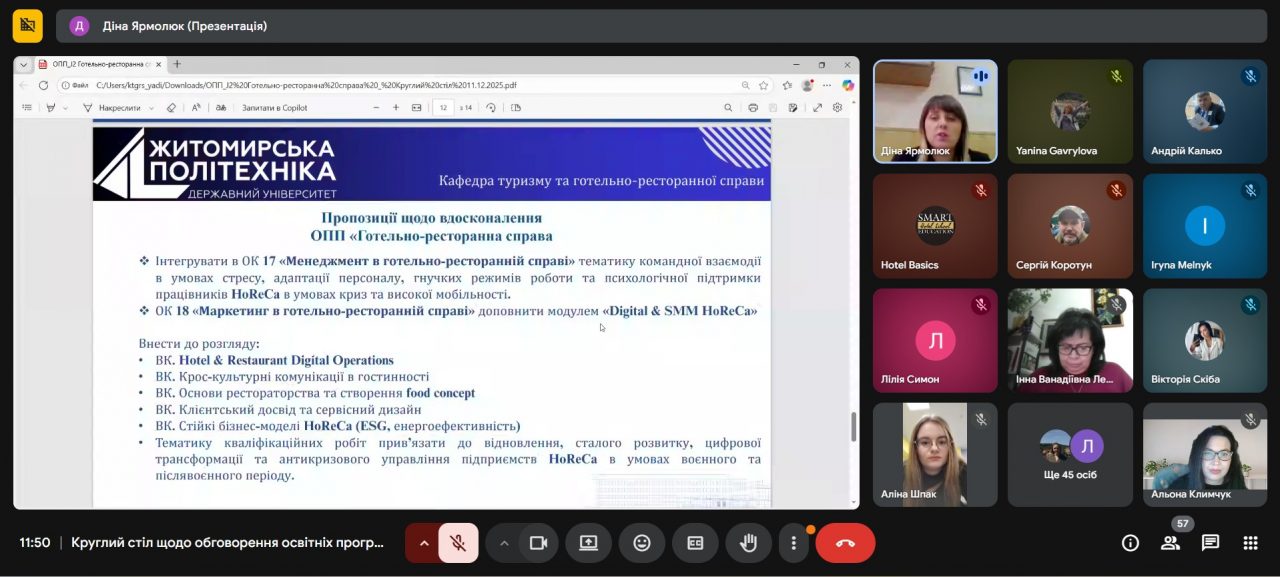Screen dimensions: 1280x577
Task: Open the chat panel icon
Action: tap(1210, 543)
